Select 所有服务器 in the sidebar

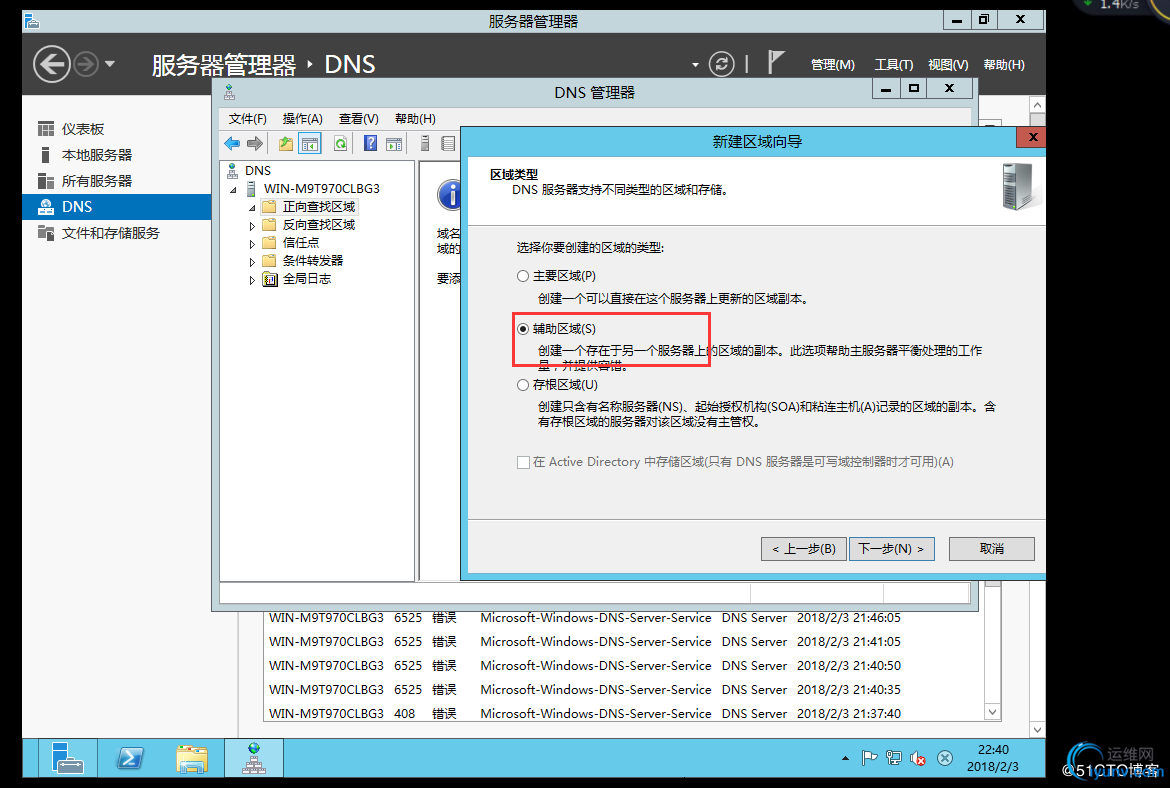click(x=116, y=181)
